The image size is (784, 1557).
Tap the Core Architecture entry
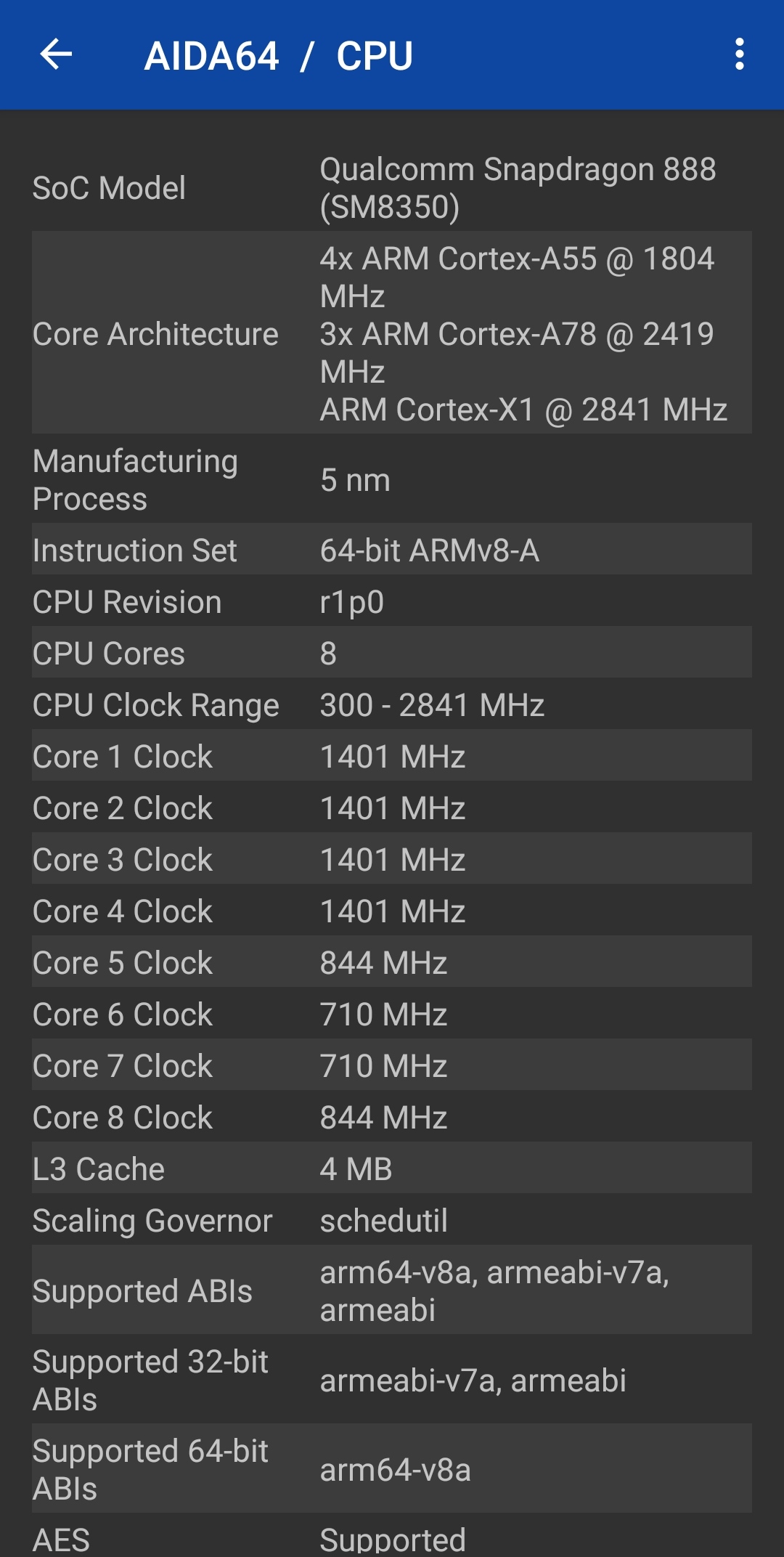click(x=392, y=333)
